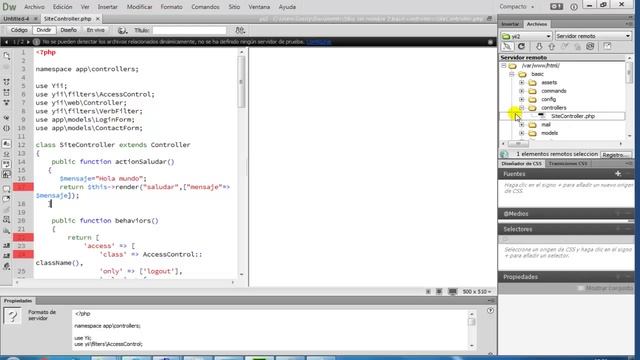Click the Synchronize with remote server icon
This screenshot has width=640, height=360.
click(590, 47)
